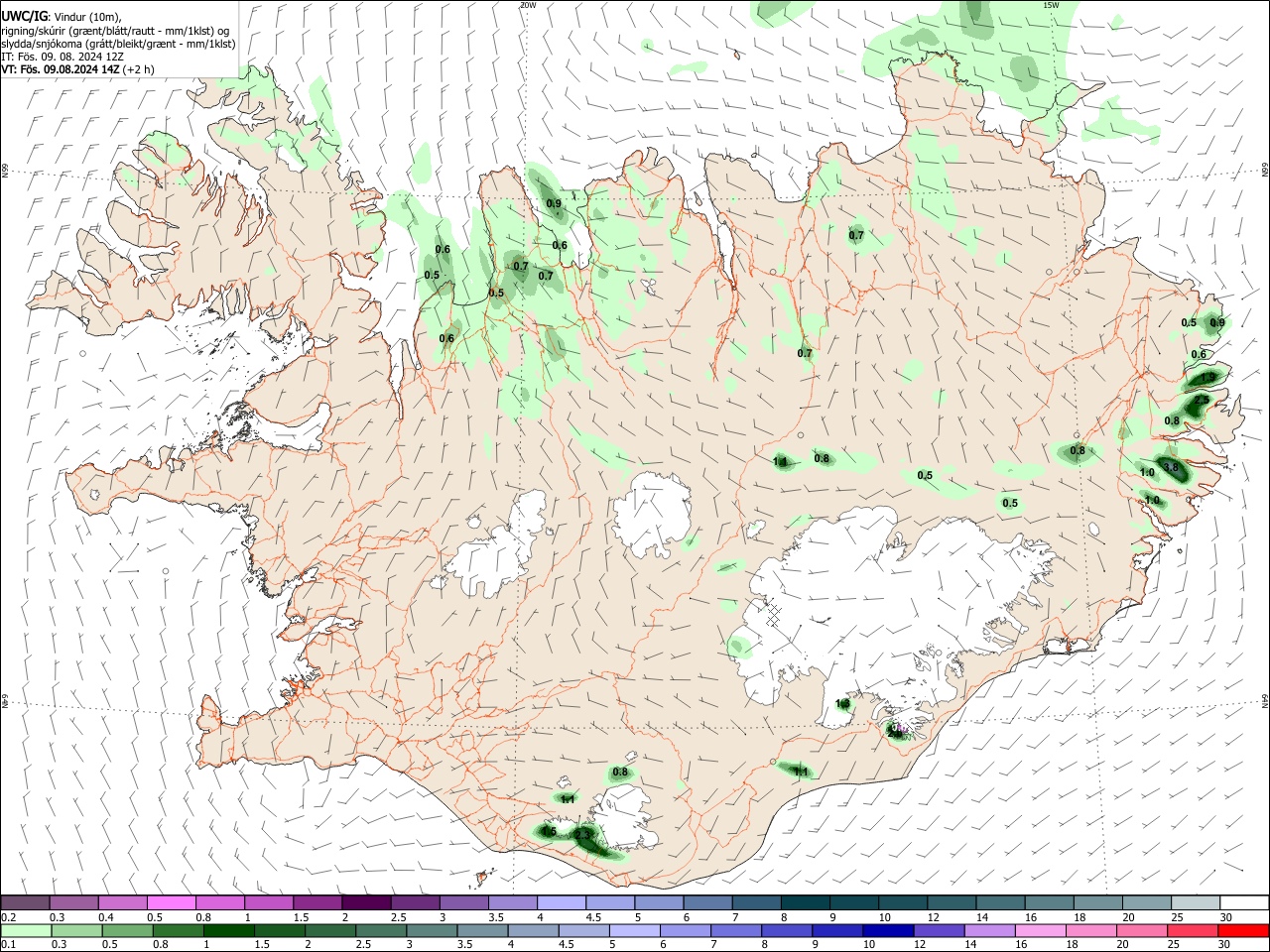The height and width of the screenshot is (952, 1270).
Task: Select the red 30 swatch in bottom legend row
Action: coord(1242,931)
